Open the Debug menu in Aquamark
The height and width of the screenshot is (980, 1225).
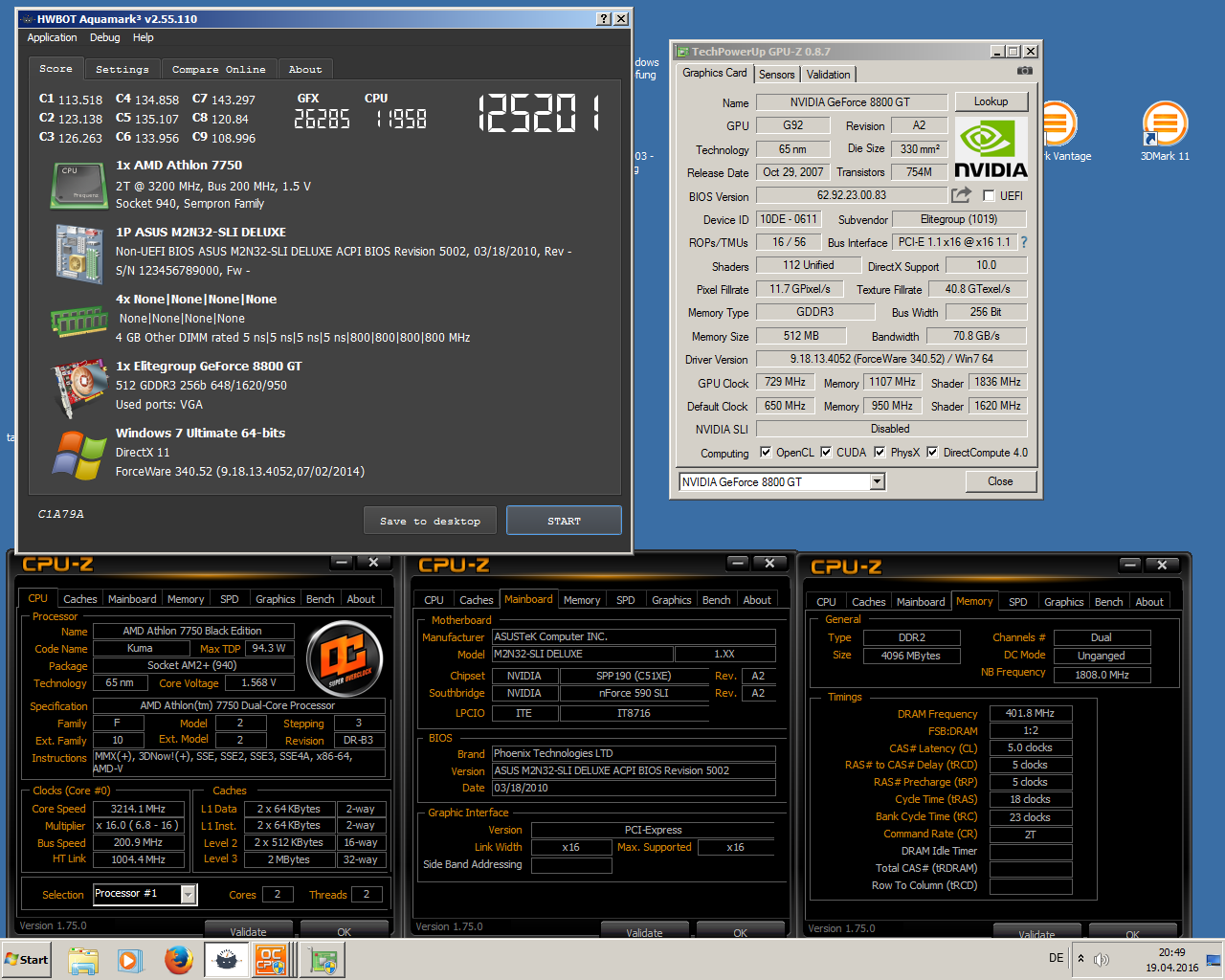105,37
